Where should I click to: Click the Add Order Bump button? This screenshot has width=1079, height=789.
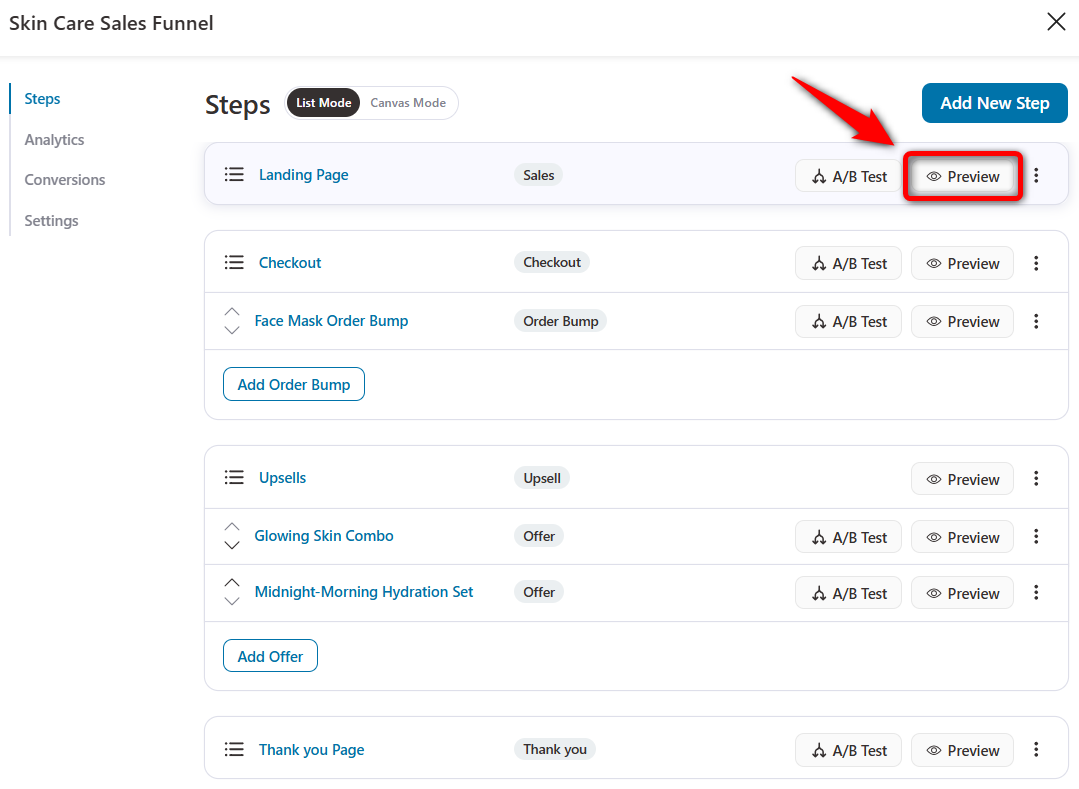point(294,385)
